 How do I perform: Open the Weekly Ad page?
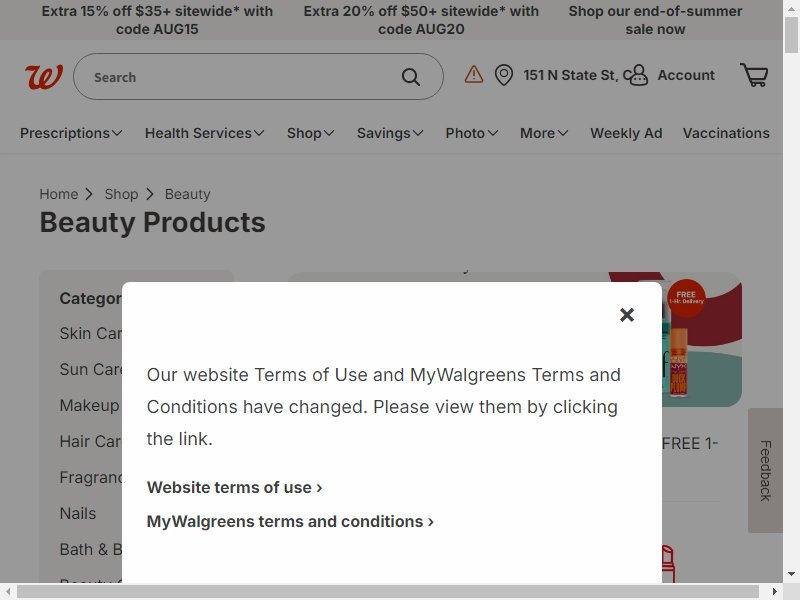(x=626, y=133)
